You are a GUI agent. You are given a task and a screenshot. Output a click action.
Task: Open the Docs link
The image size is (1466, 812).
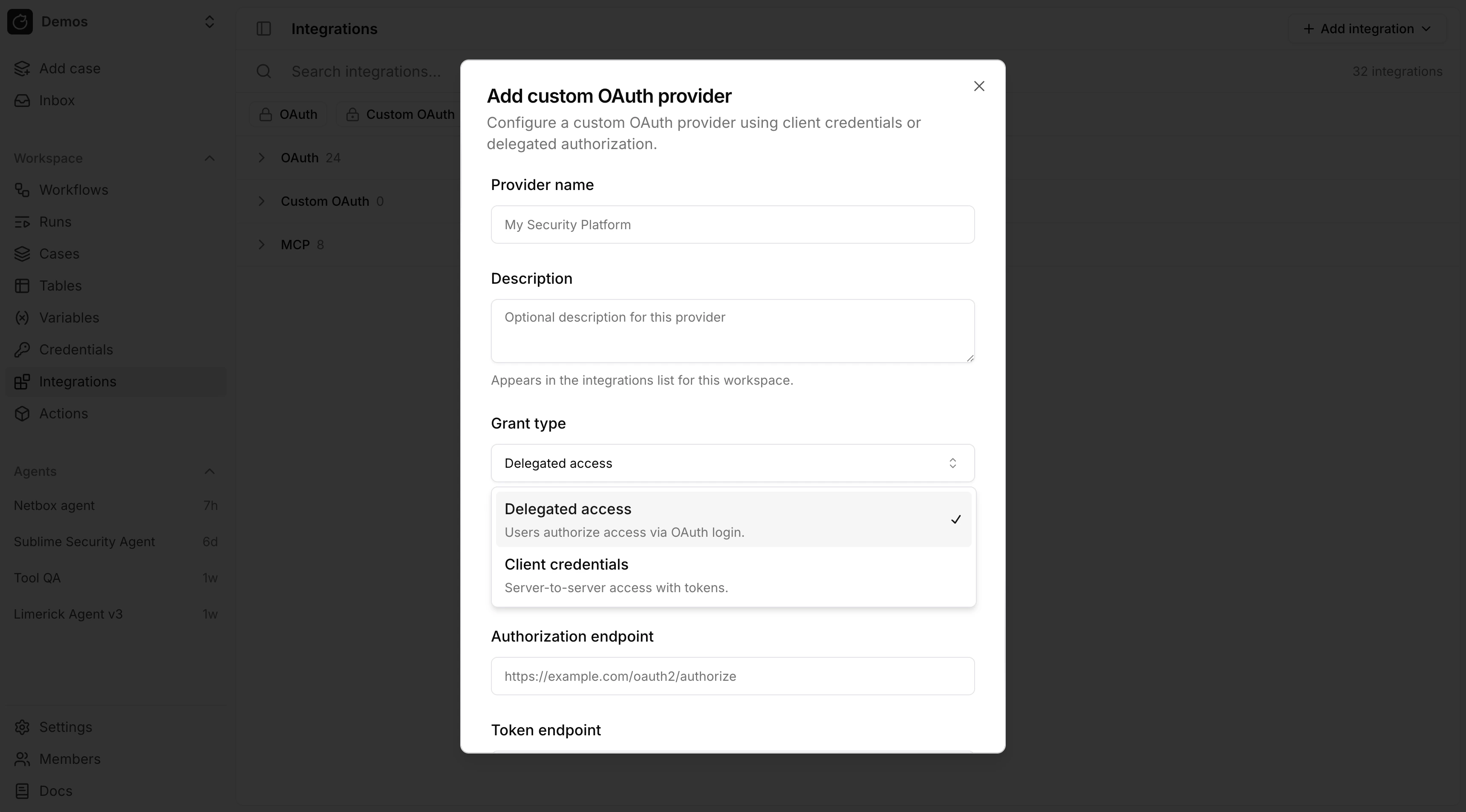(55, 790)
